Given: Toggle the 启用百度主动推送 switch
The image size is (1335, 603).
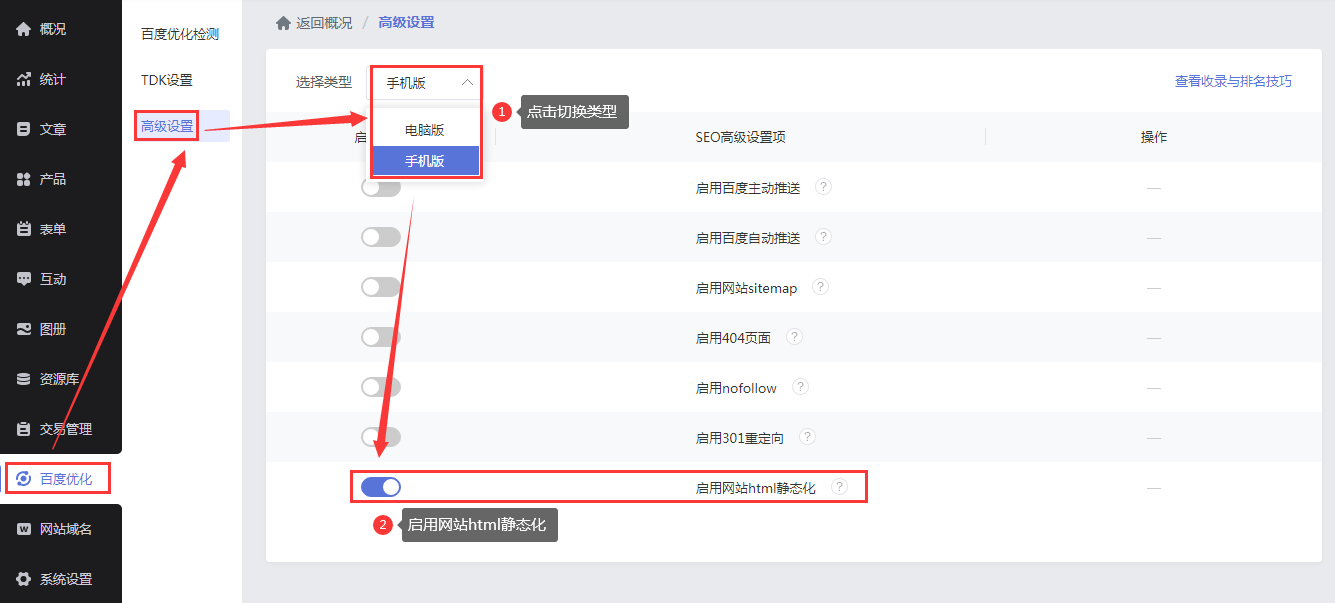Looking at the screenshot, I should (381, 187).
